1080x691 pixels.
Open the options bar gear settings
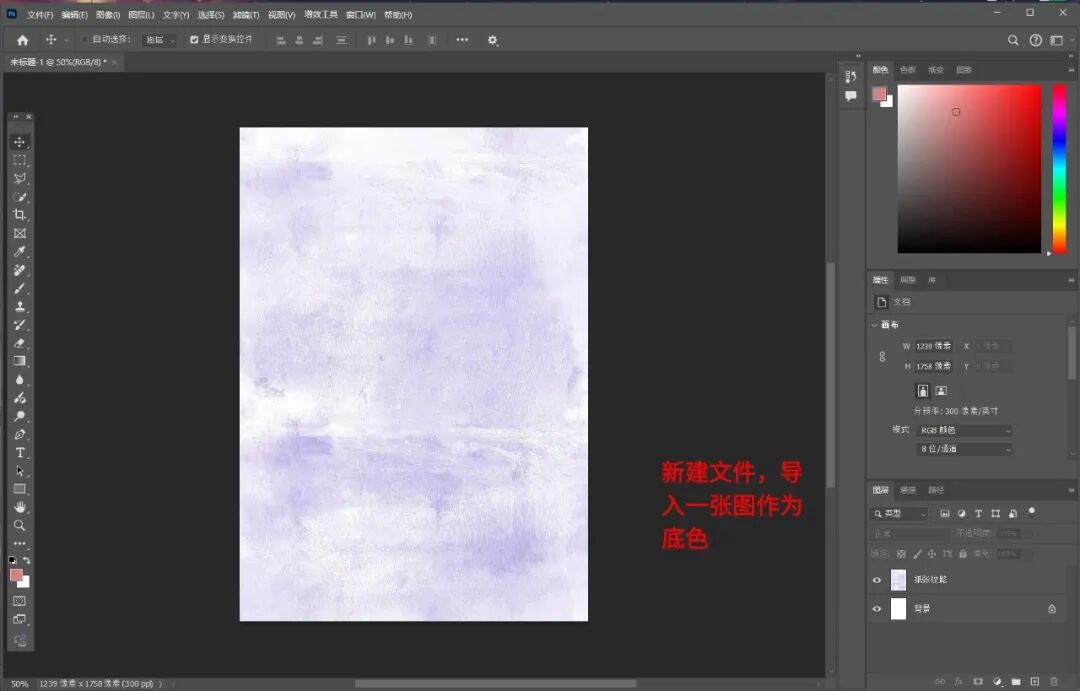[492, 40]
